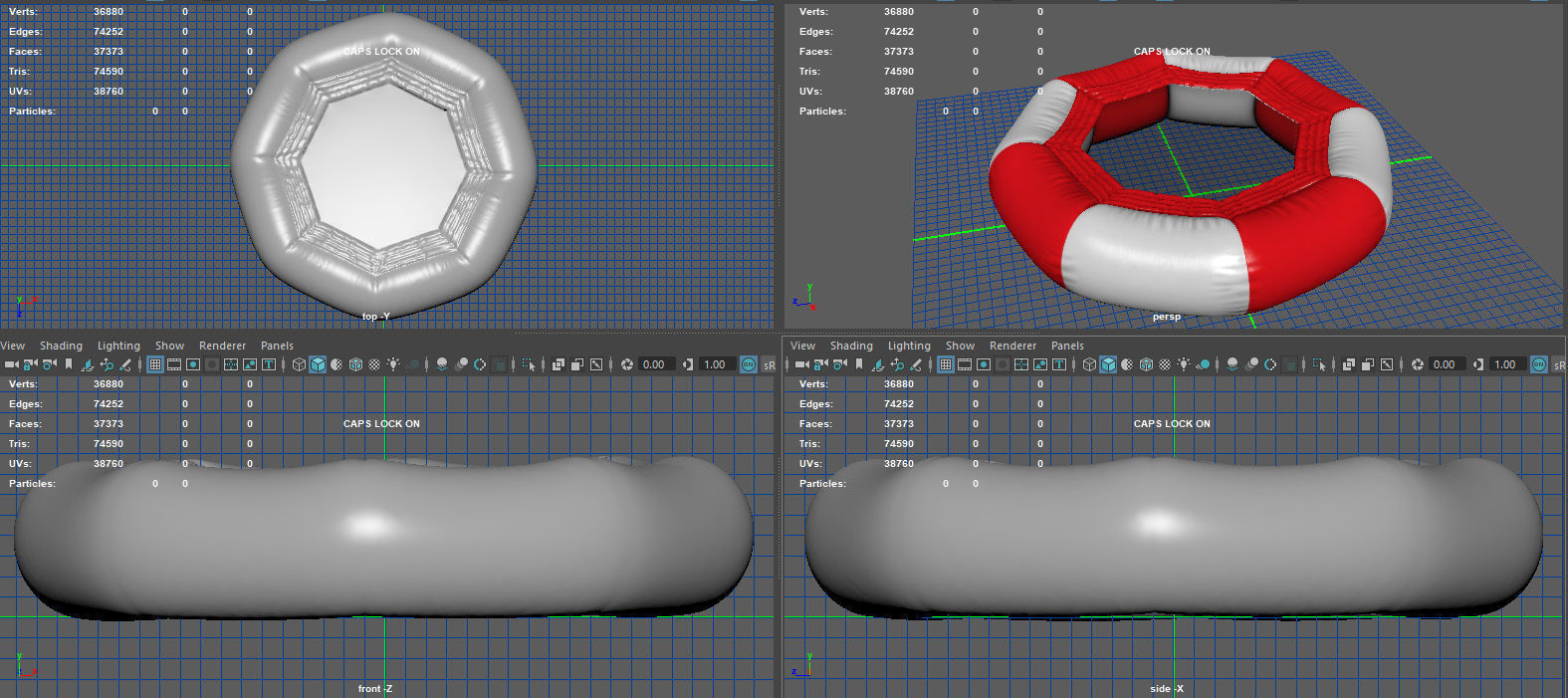Click Image Plane icon in front panel toolbar
The image size is (1568, 698).
click(x=87, y=364)
